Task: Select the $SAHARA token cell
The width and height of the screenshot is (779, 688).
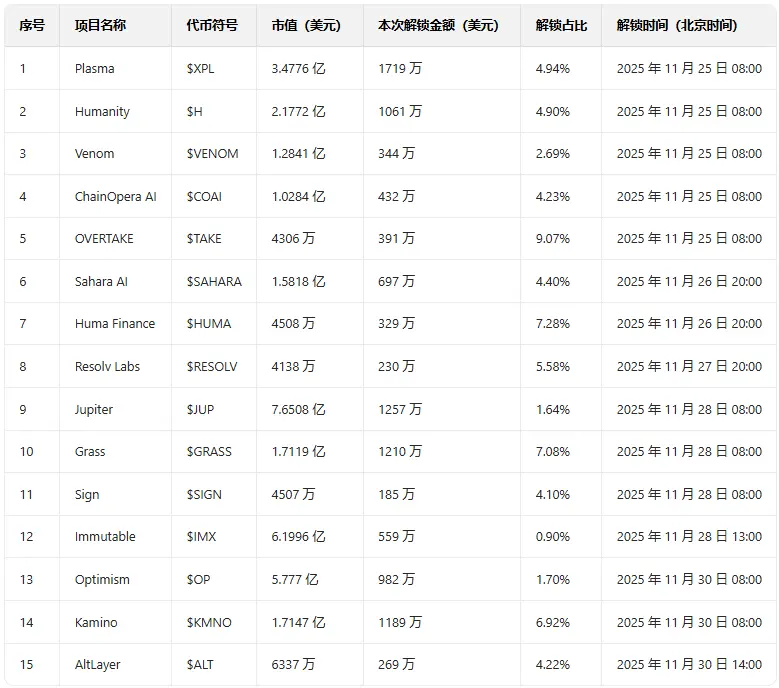Action: [214, 282]
